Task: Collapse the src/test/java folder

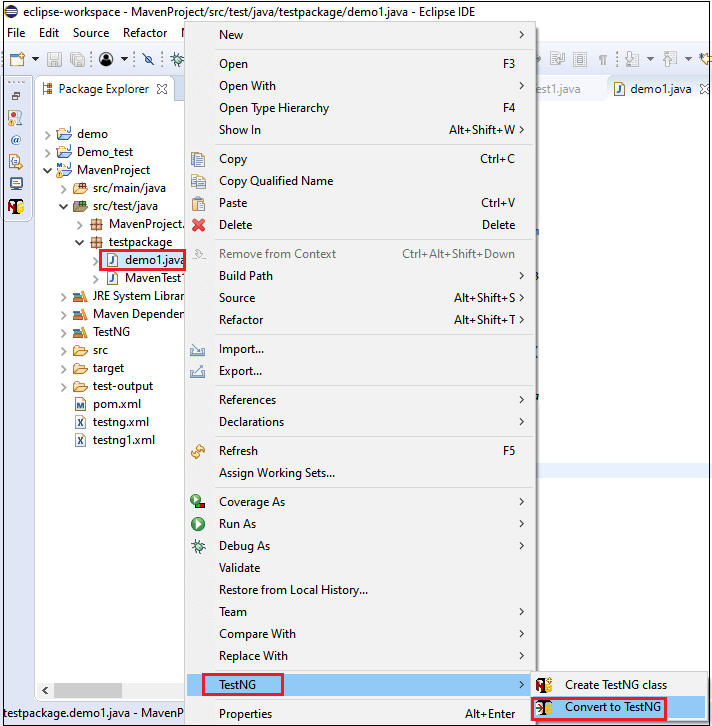Action: click(x=64, y=207)
